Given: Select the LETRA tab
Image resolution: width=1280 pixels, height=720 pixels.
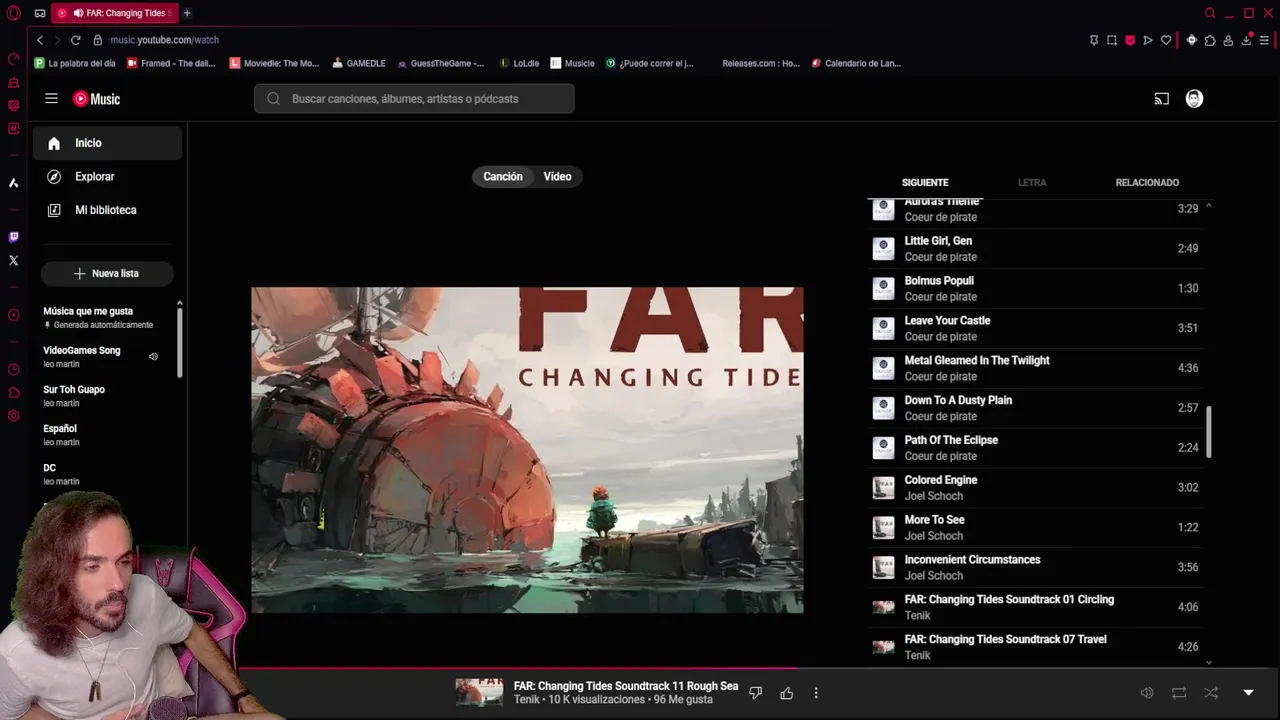Looking at the screenshot, I should [x=1032, y=183].
